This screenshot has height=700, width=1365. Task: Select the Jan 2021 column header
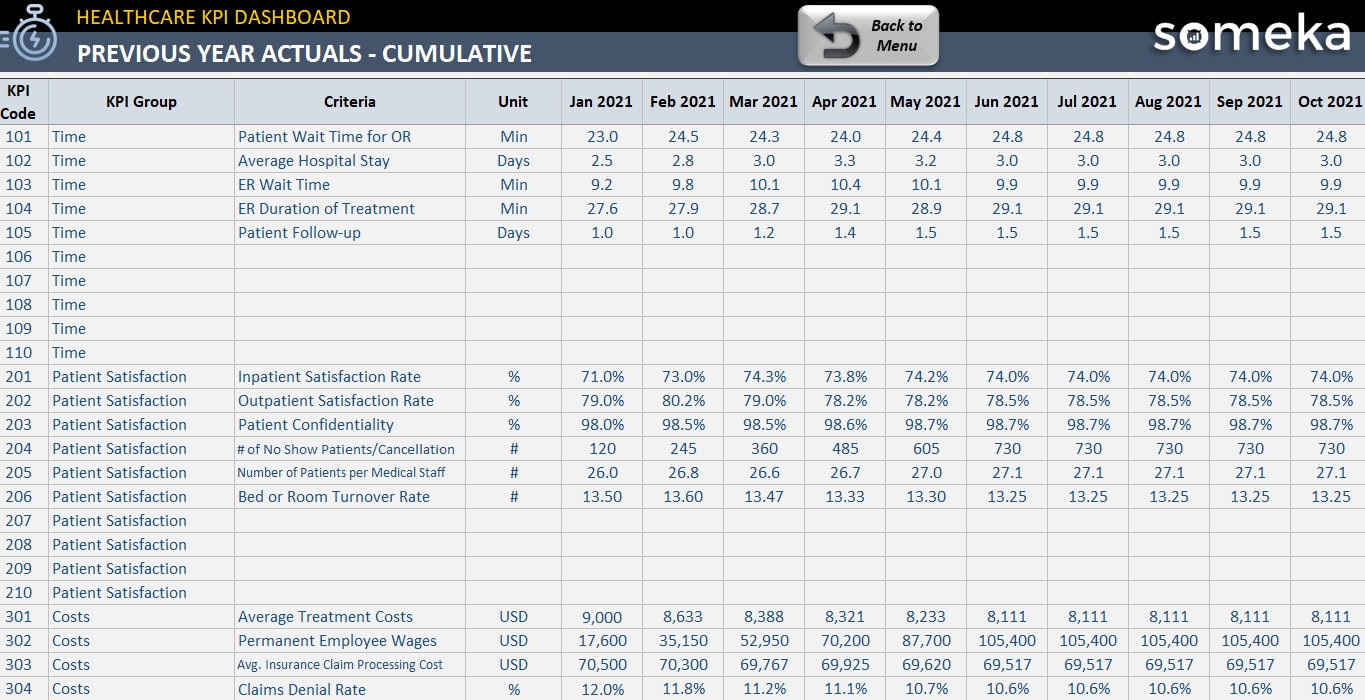(600, 100)
